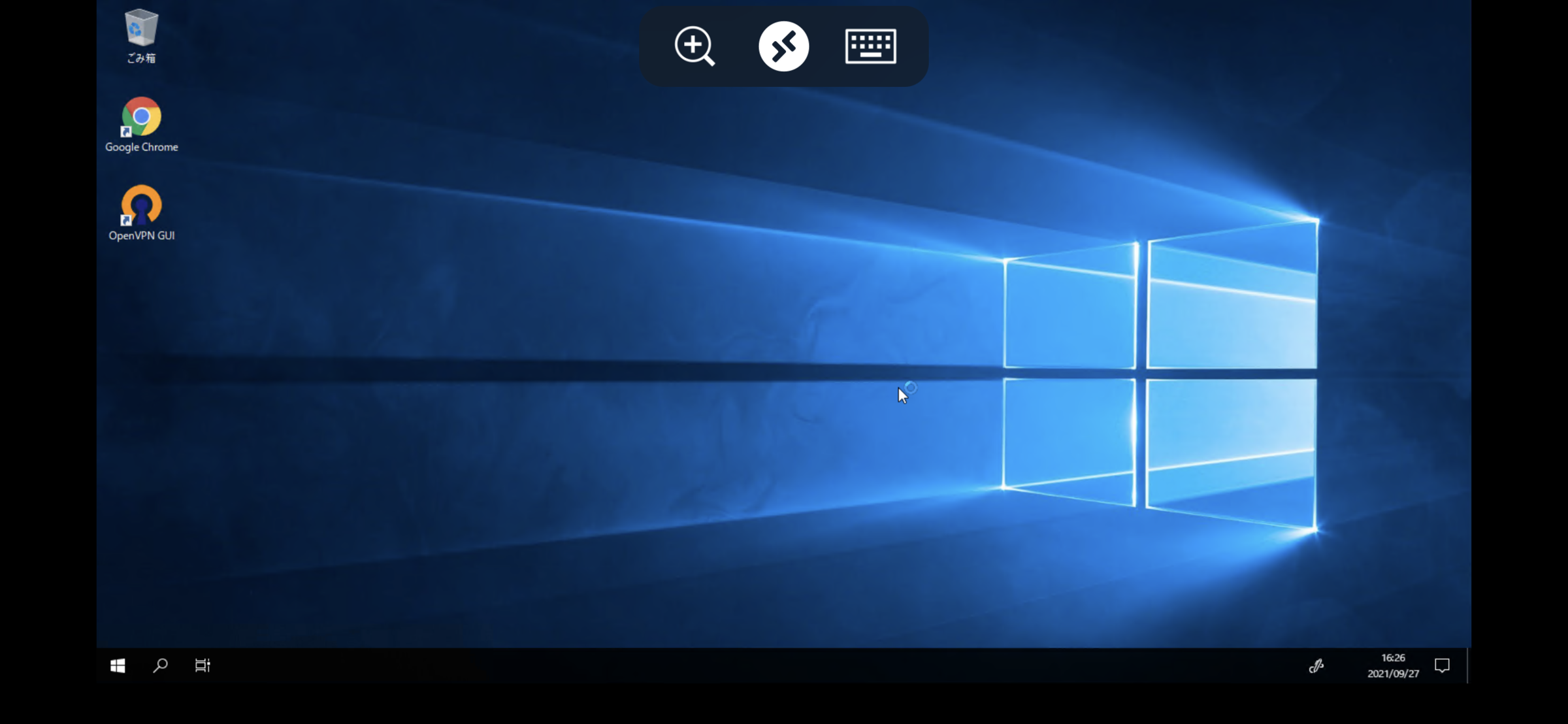The image size is (1568, 724).
Task: Open Windows Ink Workspace tray icon
Action: pyautogui.click(x=1316, y=665)
